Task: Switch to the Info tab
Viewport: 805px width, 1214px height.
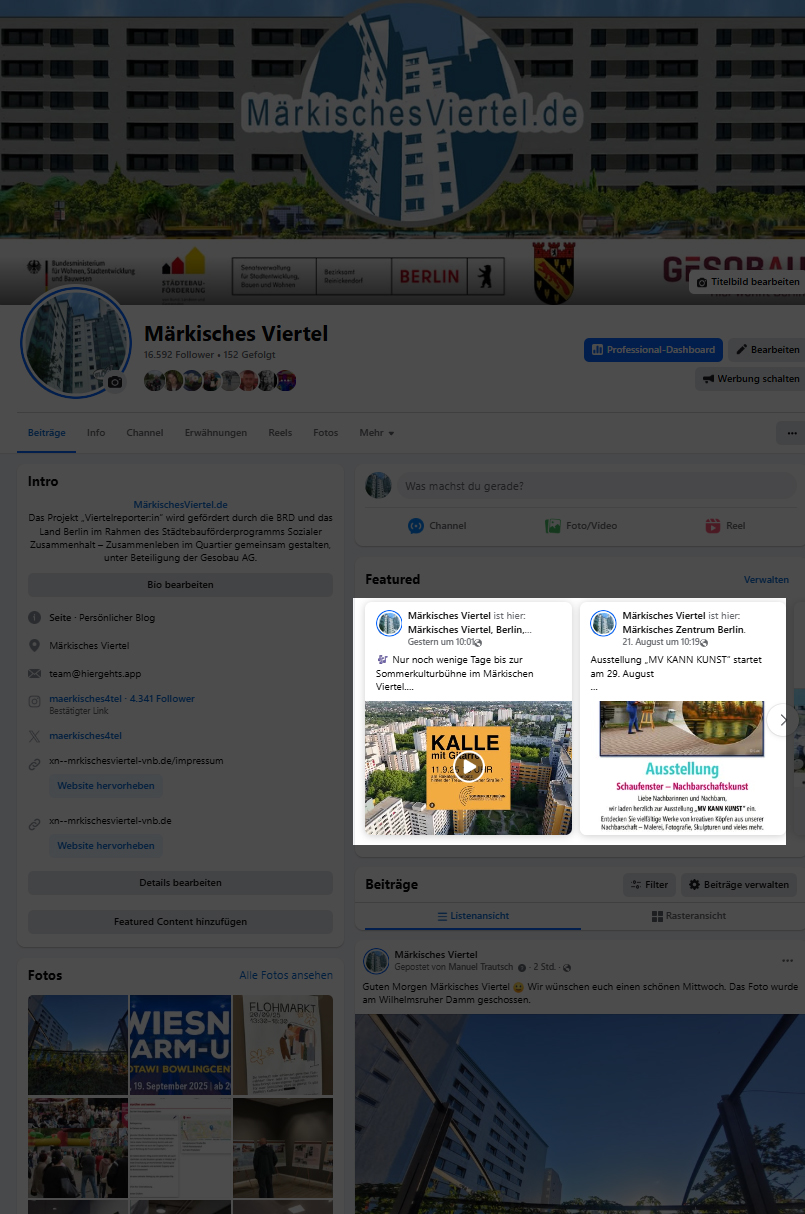Action: pos(96,433)
